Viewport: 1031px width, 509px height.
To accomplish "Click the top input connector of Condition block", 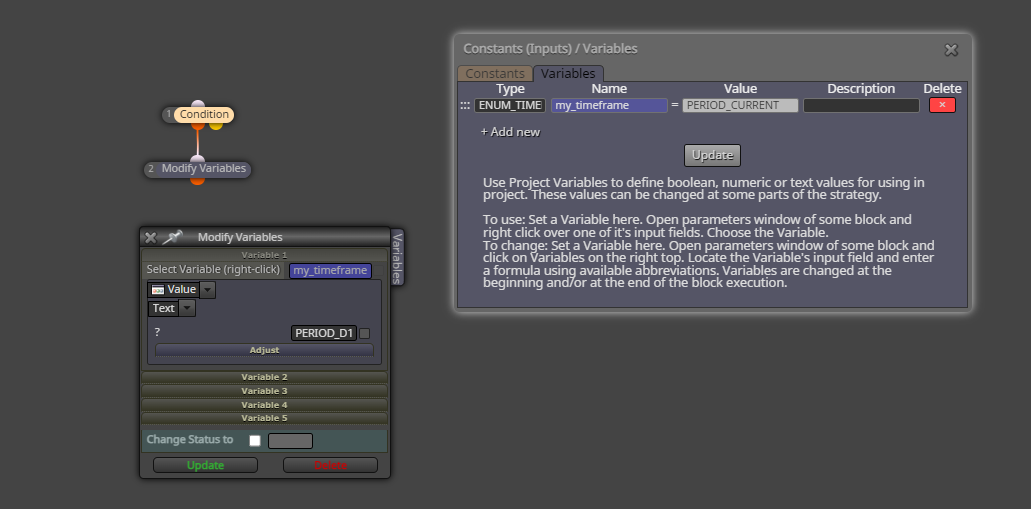I will 197,104.
